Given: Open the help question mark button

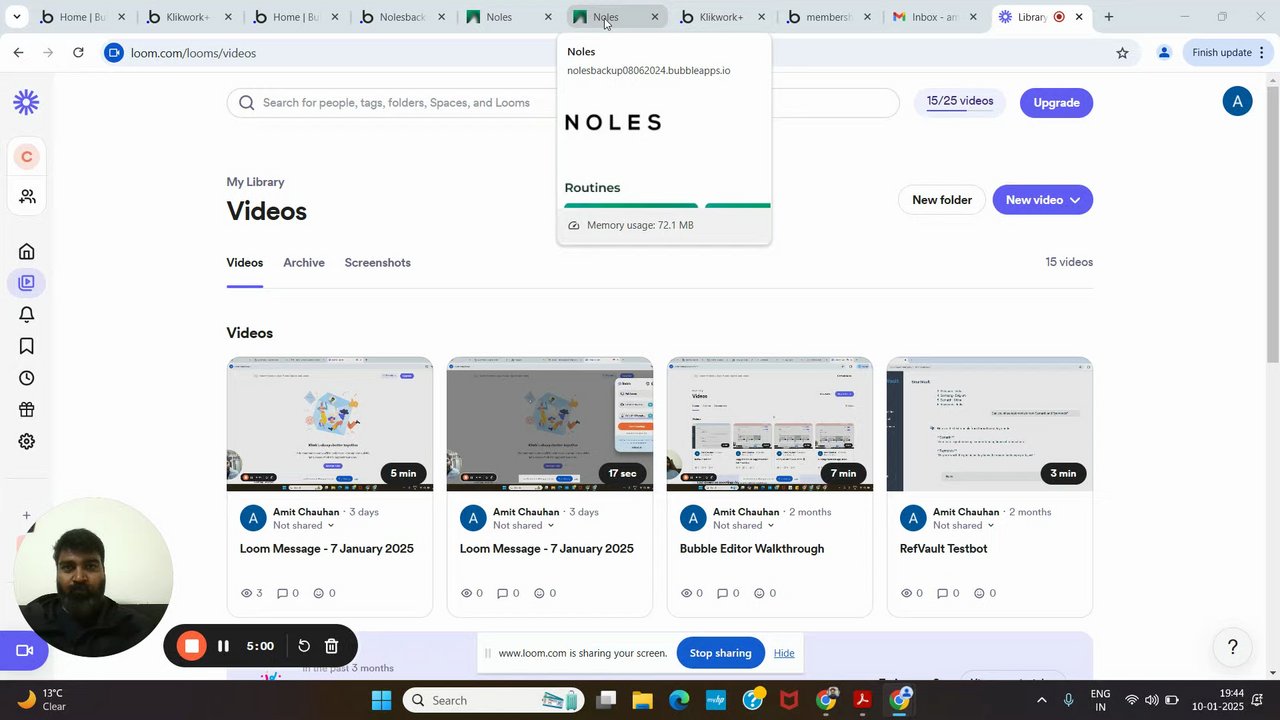Looking at the screenshot, I should tap(1233, 647).
